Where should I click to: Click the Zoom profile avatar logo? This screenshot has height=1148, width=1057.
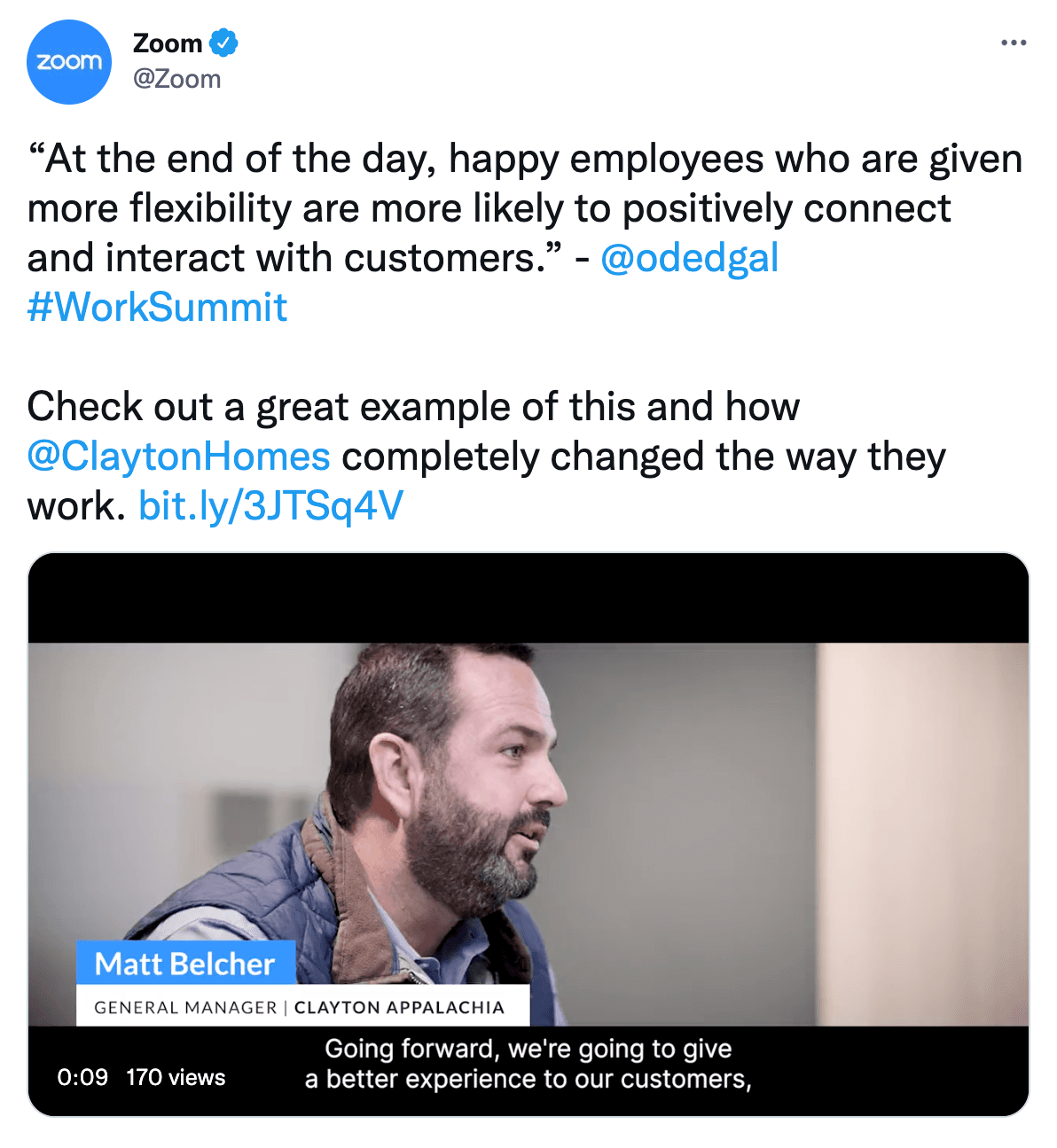69,62
